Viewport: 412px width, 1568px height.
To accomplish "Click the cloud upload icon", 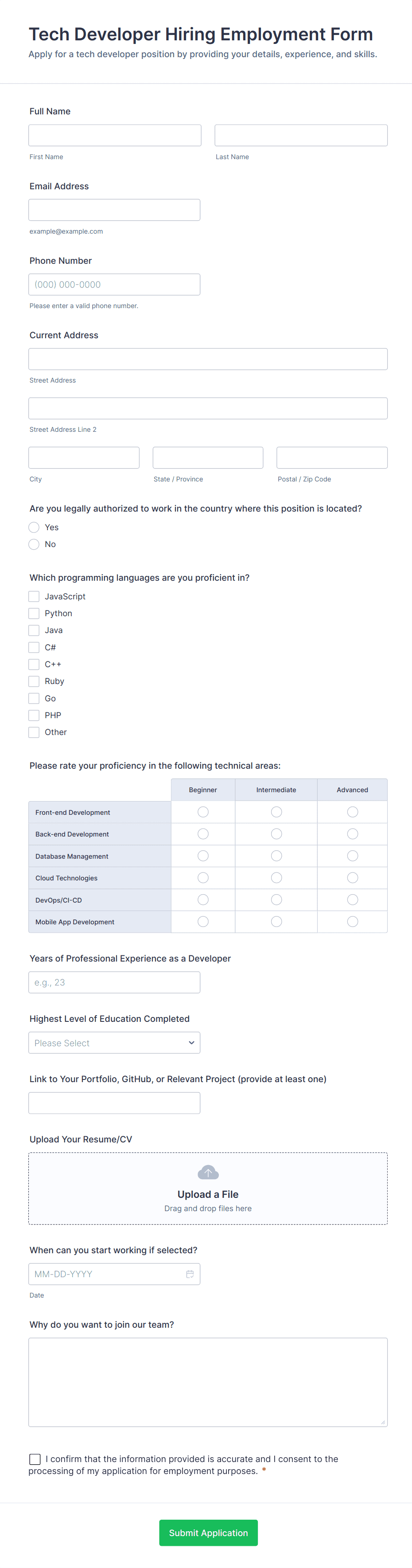I will click(207, 1173).
